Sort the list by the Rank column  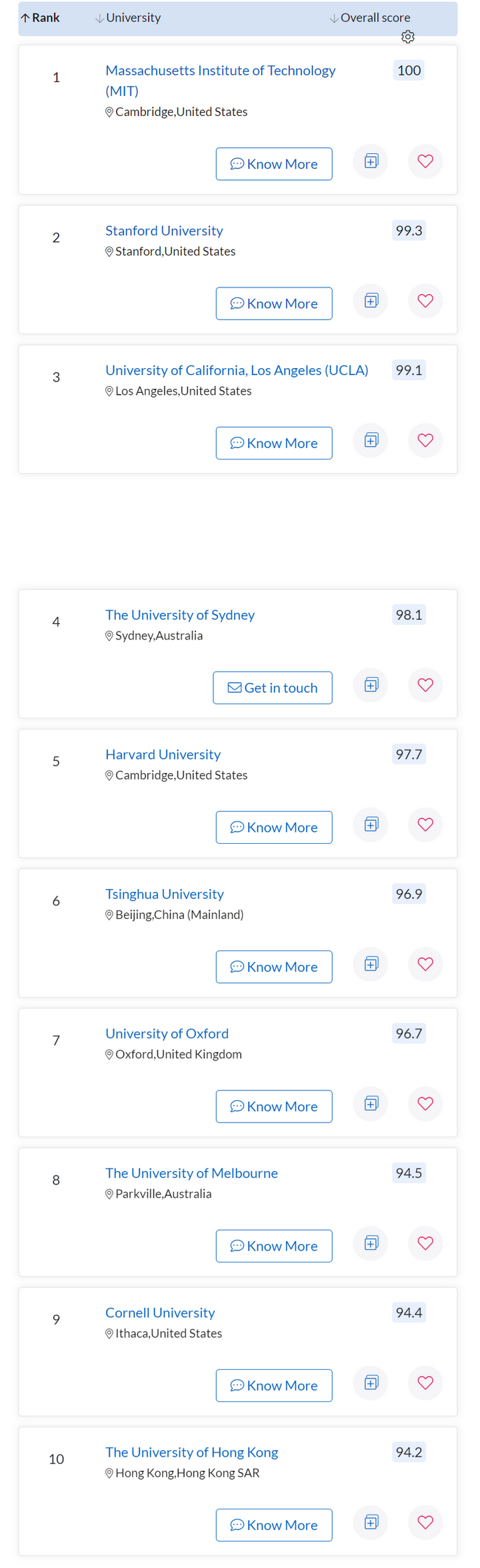click(x=41, y=18)
